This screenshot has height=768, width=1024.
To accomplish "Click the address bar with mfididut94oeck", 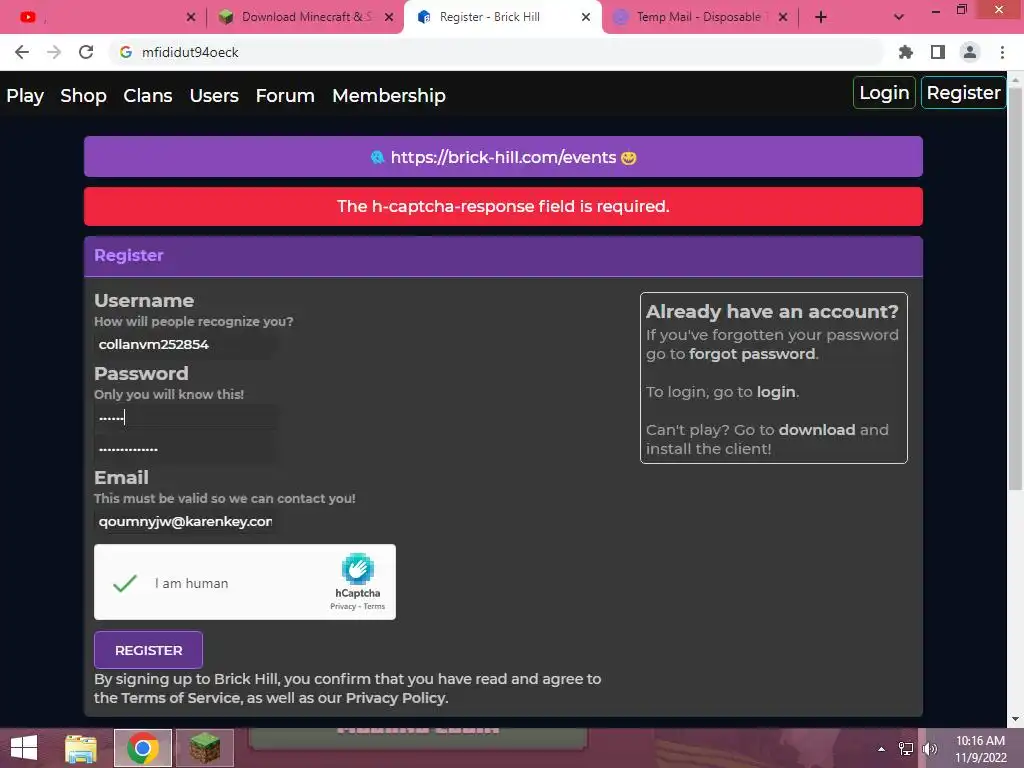I will pos(496,52).
